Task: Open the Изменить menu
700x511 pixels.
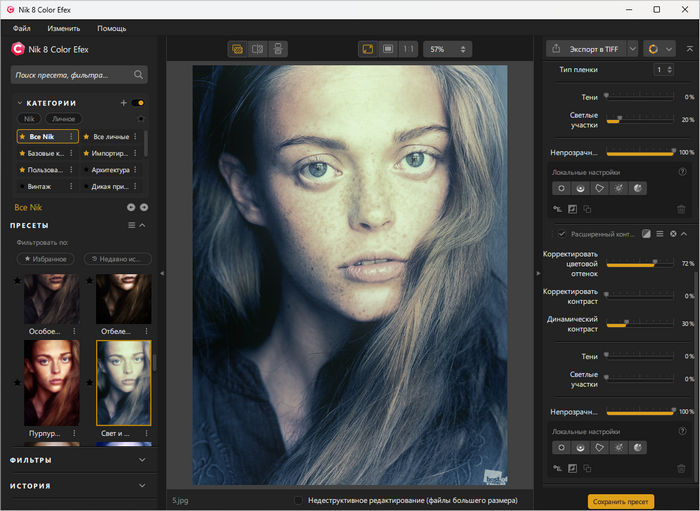Action: (x=64, y=28)
